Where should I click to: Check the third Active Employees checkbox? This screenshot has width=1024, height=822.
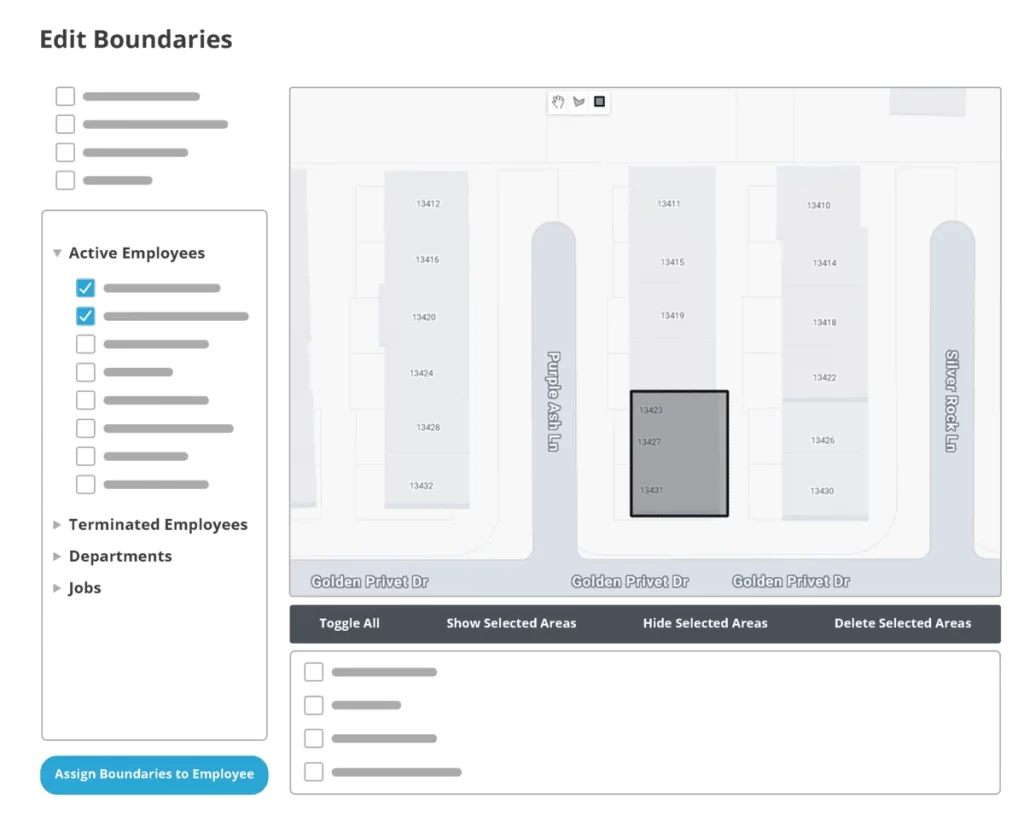(86, 344)
